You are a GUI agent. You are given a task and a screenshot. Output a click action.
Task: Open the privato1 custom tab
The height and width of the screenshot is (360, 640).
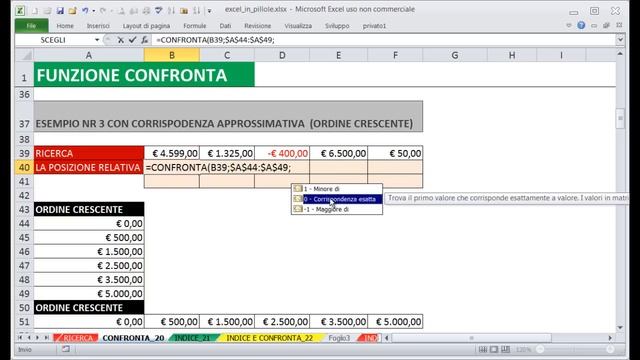coord(374,26)
